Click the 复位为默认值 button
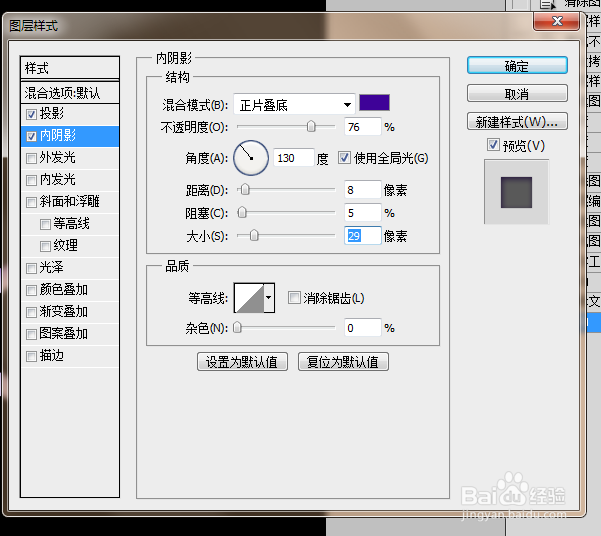 coord(343,362)
